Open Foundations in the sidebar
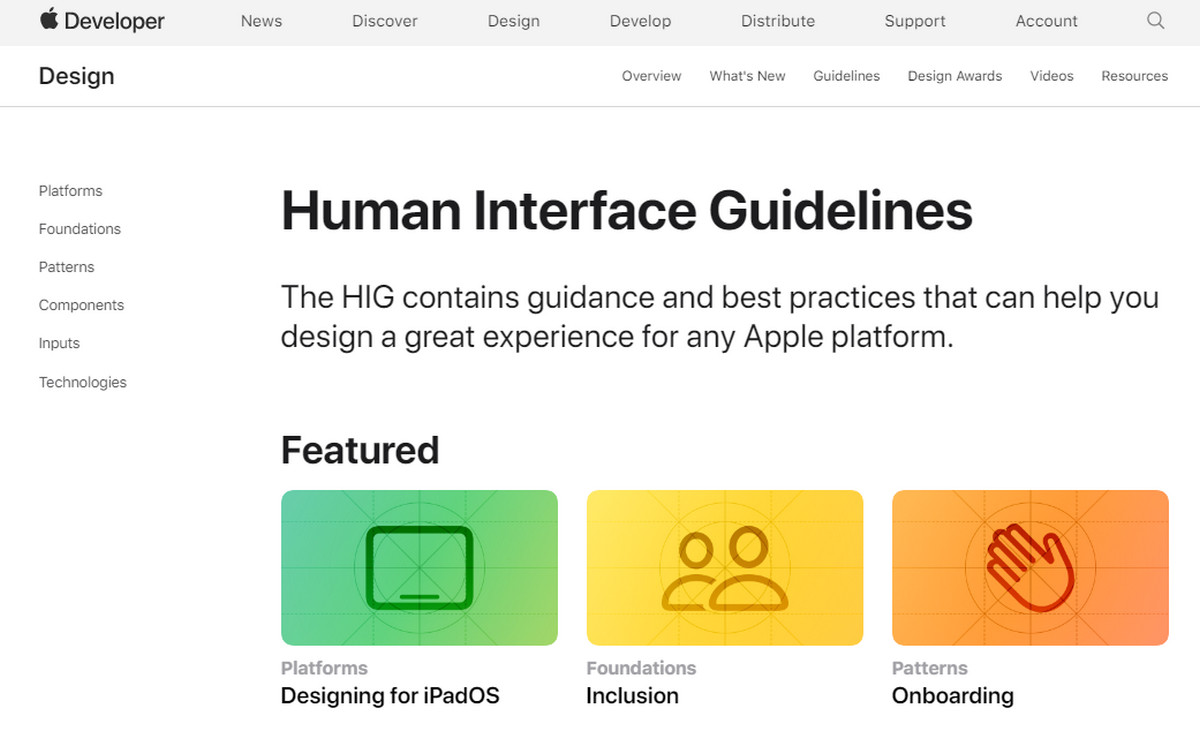1200x739 pixels. [80, 229]
